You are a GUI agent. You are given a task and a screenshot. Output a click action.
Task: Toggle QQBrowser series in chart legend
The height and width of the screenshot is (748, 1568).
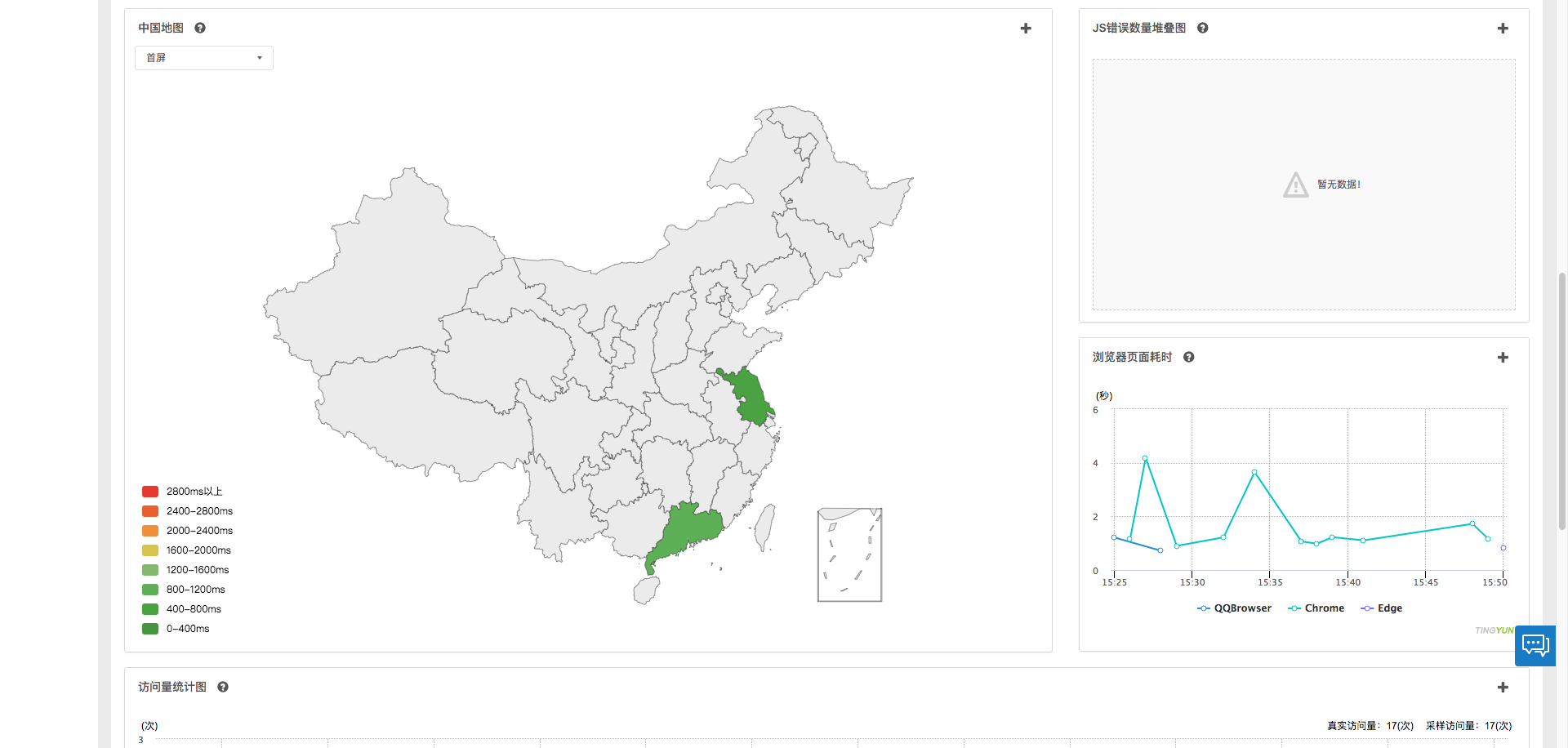pyautogui.click(x=1234, y=608)
